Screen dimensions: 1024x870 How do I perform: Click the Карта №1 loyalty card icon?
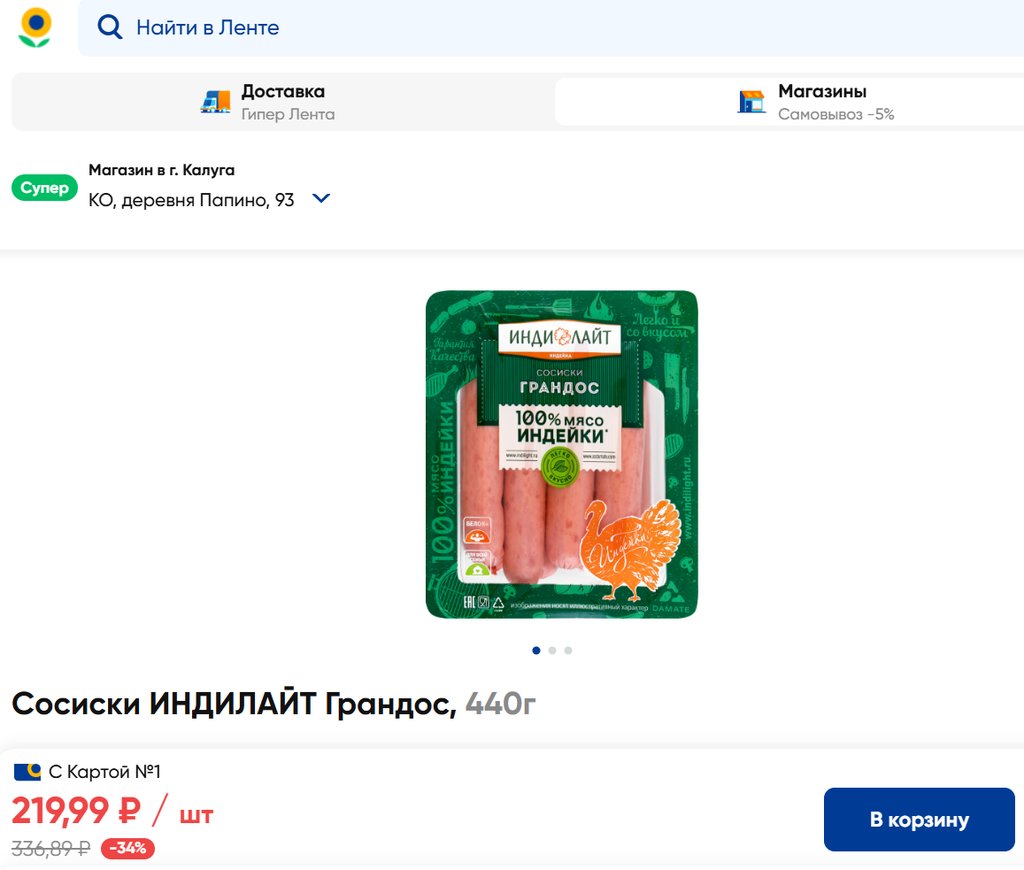(x=27, y=772)
